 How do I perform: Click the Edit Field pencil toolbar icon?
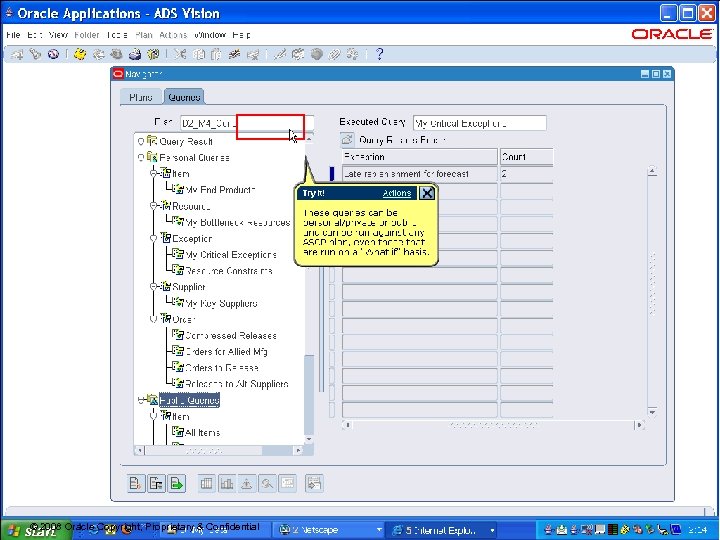coord(280,54)
